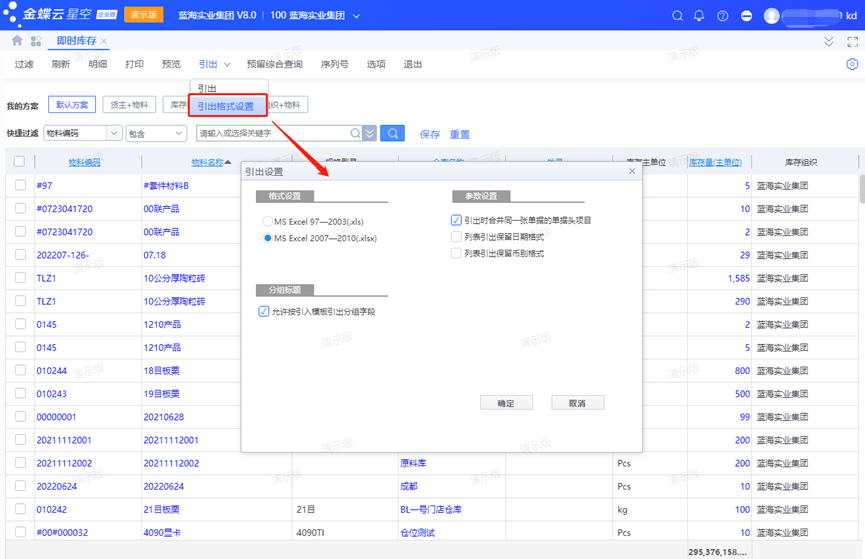
Task: Click 退出 in toolbar
Action: coord(413,64)
